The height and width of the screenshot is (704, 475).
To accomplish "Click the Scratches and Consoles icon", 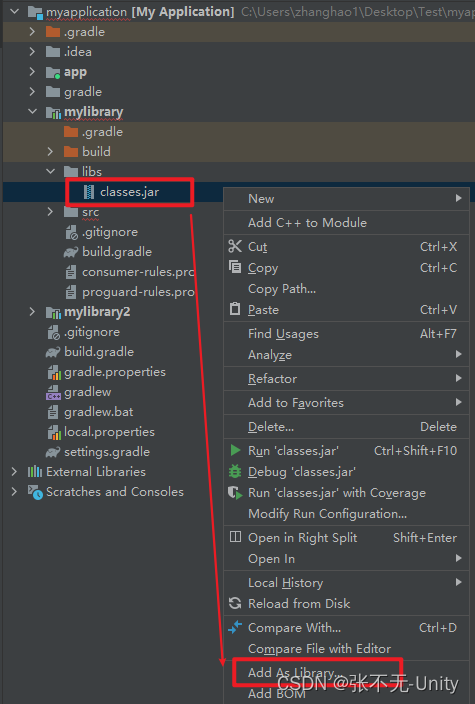I will tap(35, 492).
